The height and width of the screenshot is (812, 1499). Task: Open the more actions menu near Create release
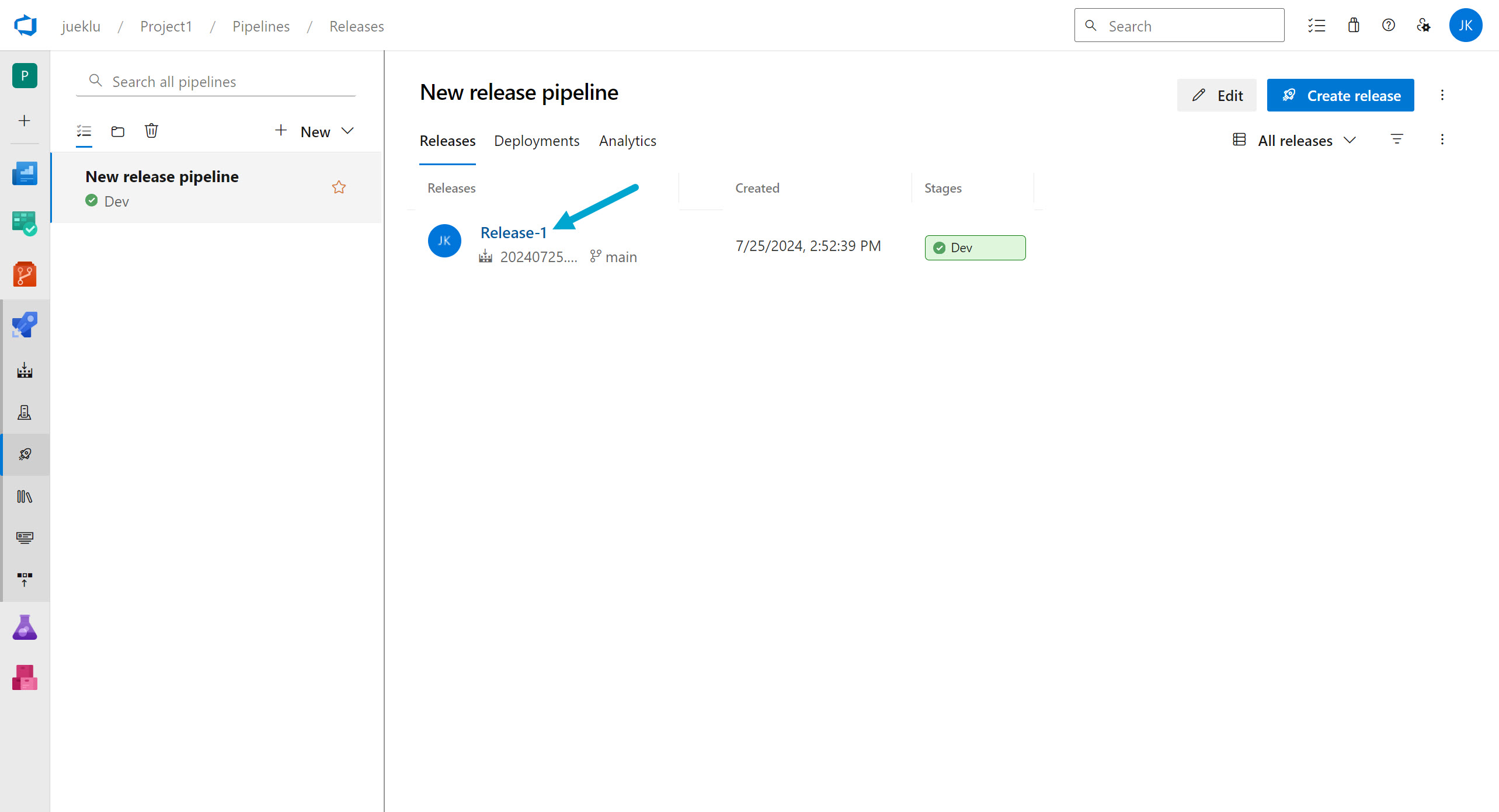click(x=1442, y=95)
